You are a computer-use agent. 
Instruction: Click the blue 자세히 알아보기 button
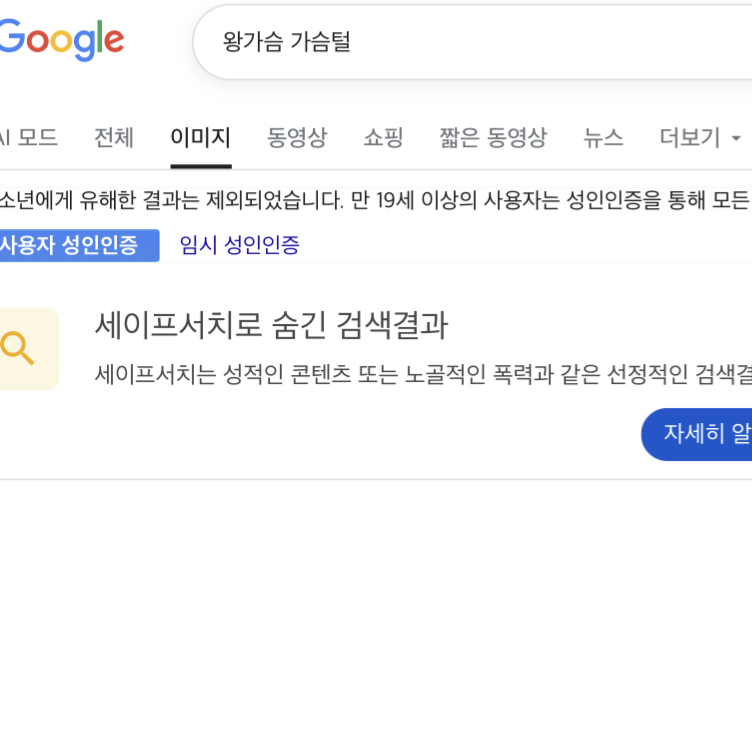(700, 434)
